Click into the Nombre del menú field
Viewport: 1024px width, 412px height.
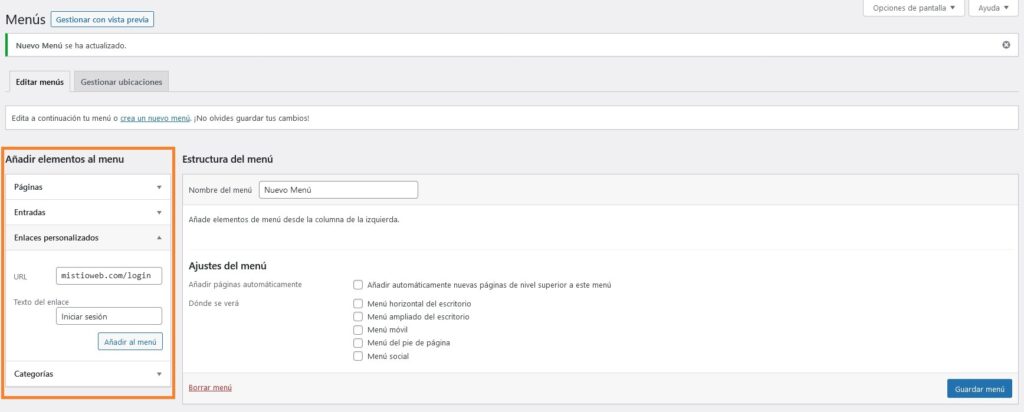click(x=338, y=190)
